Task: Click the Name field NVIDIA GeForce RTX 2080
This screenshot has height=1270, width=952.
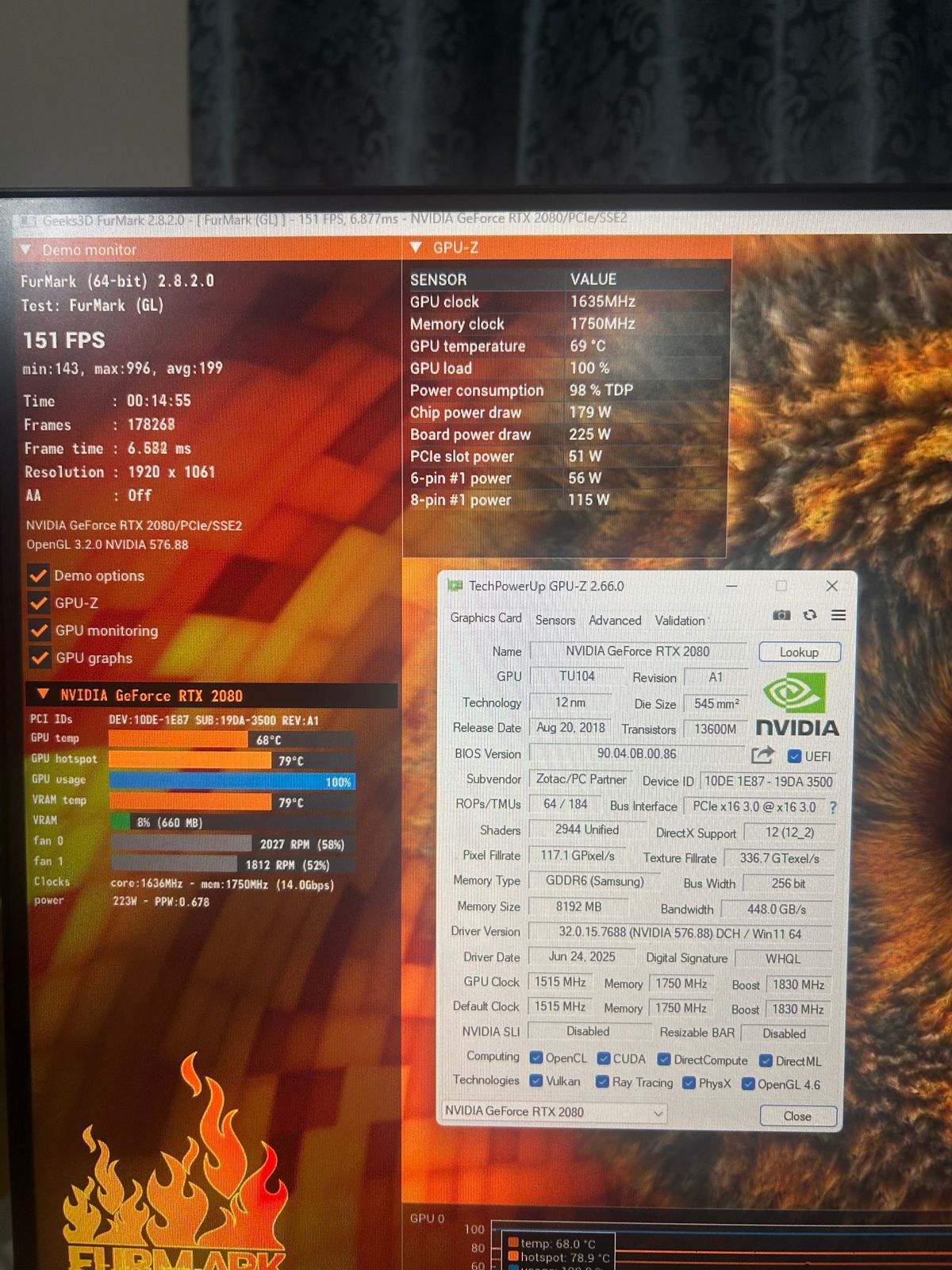Action: (638, 651)
